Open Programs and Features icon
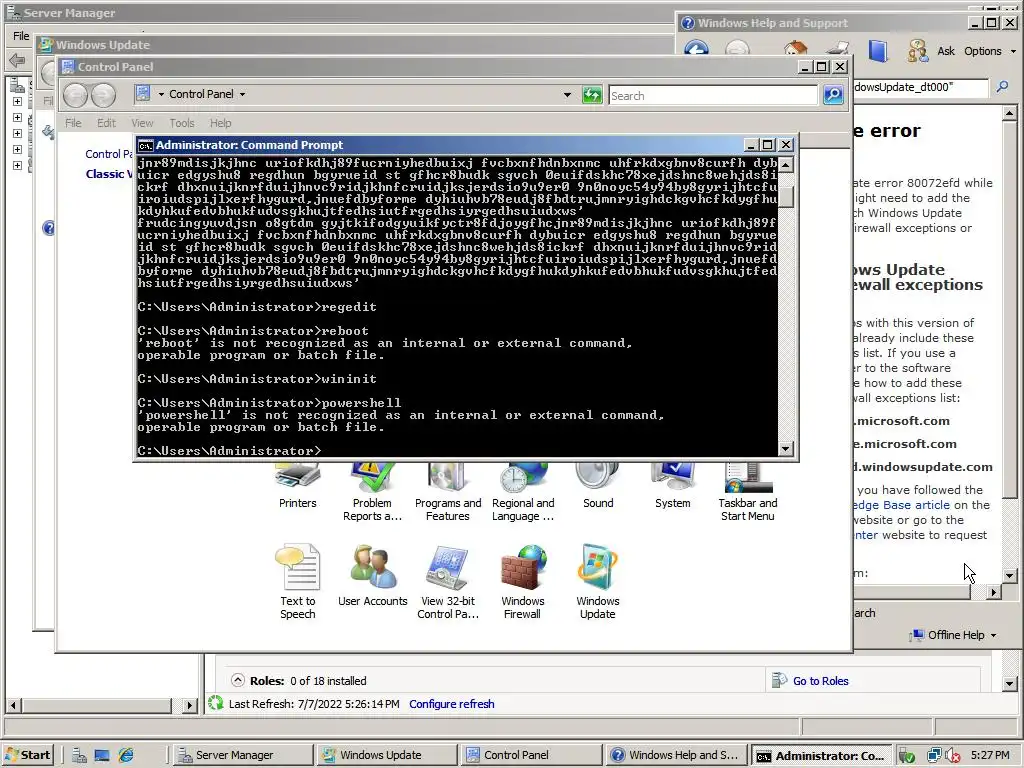 tap(447, 493)
